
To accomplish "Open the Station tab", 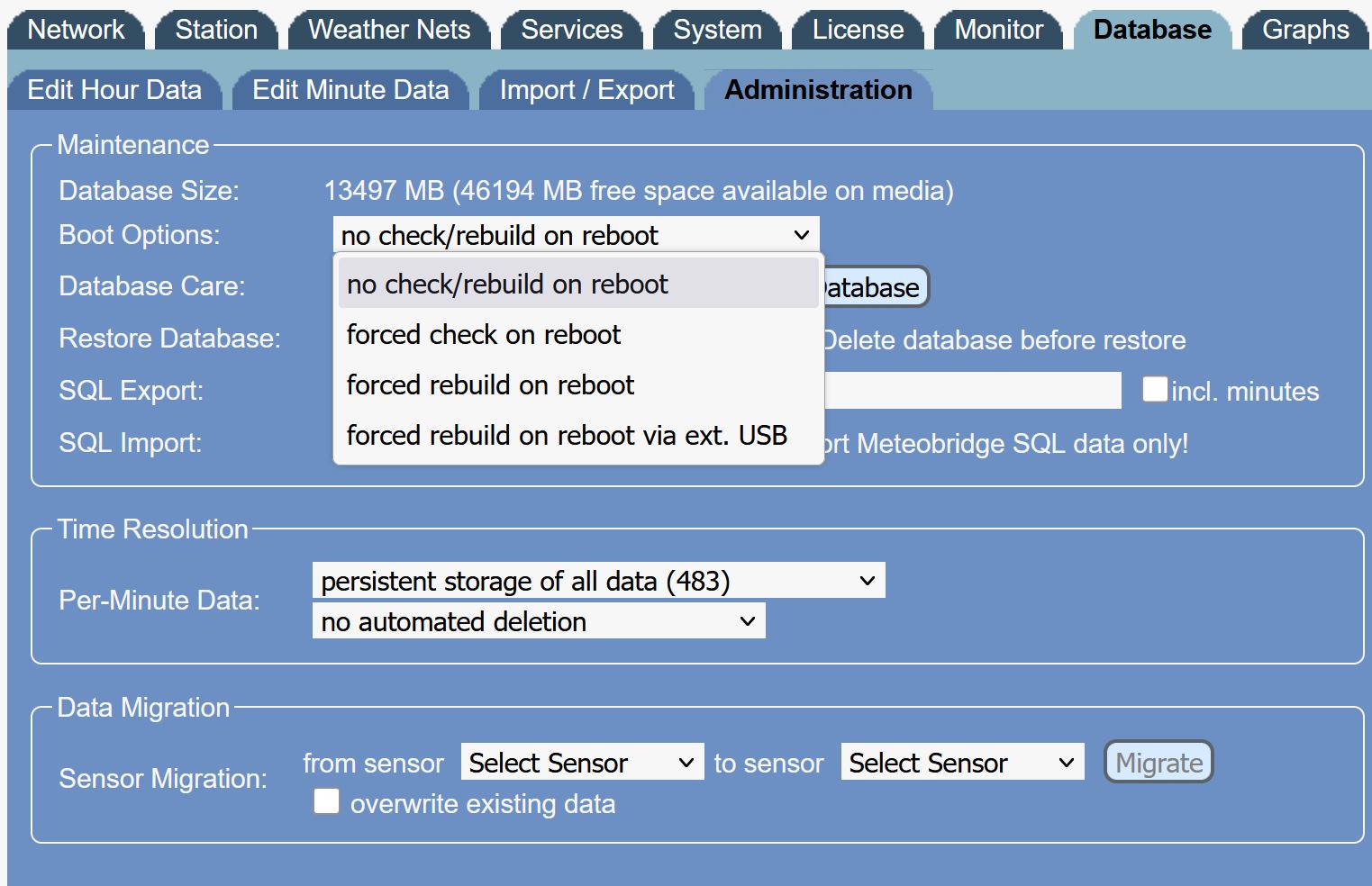I will pos(215,29).
